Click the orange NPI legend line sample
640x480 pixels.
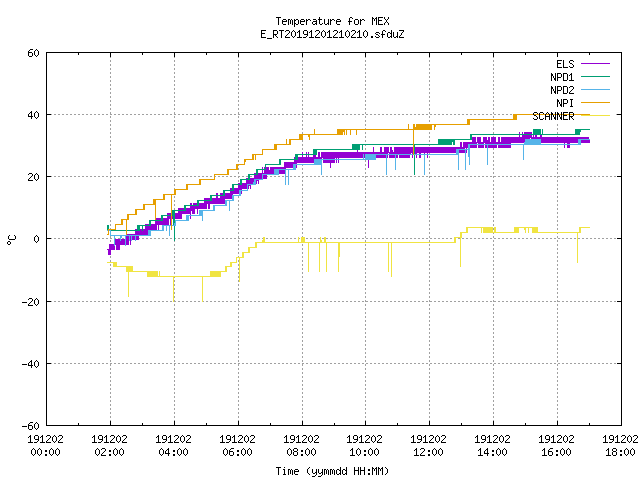pyautogui.click(x=595, y=102)
